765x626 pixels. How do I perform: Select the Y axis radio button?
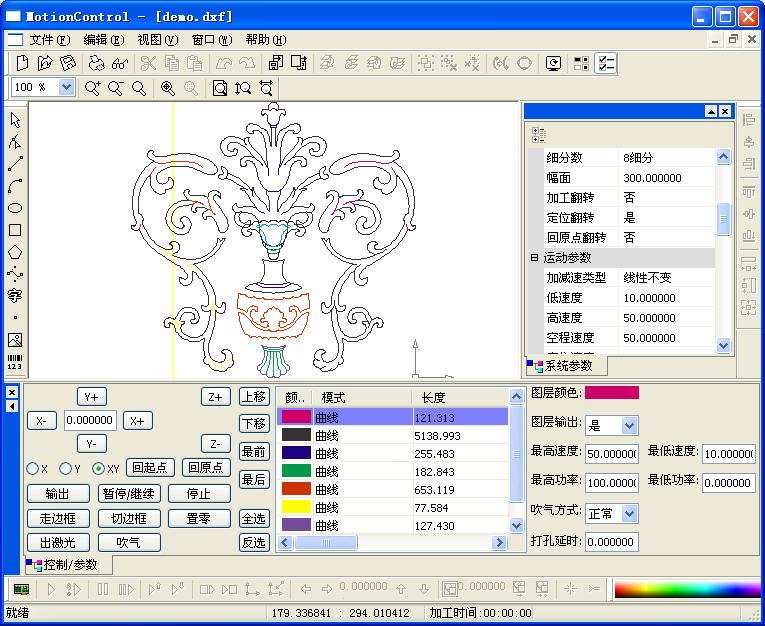click(65, 468)
